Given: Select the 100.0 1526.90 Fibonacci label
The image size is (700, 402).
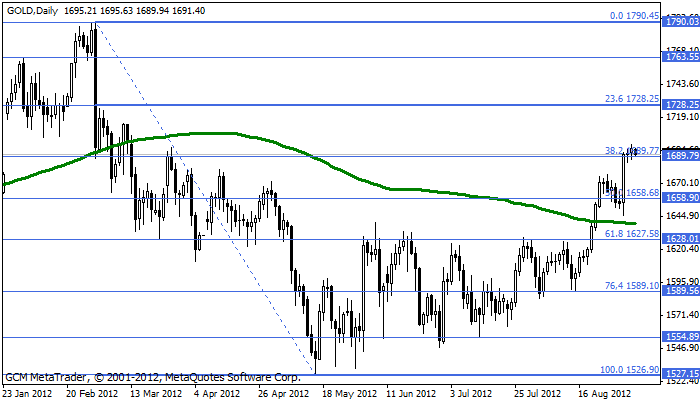Looking at the screenshot, I should [x=629, y=369].
